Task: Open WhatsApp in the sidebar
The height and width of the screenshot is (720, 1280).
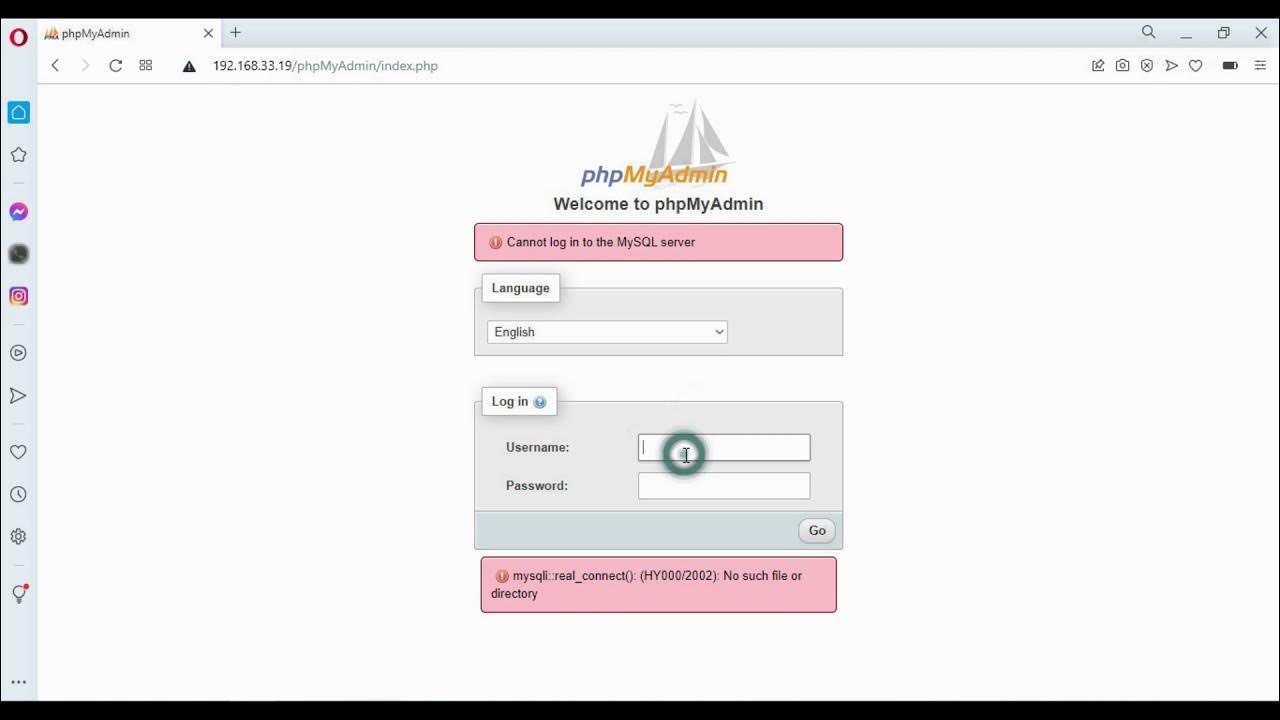Action: (x=18, y=254)
